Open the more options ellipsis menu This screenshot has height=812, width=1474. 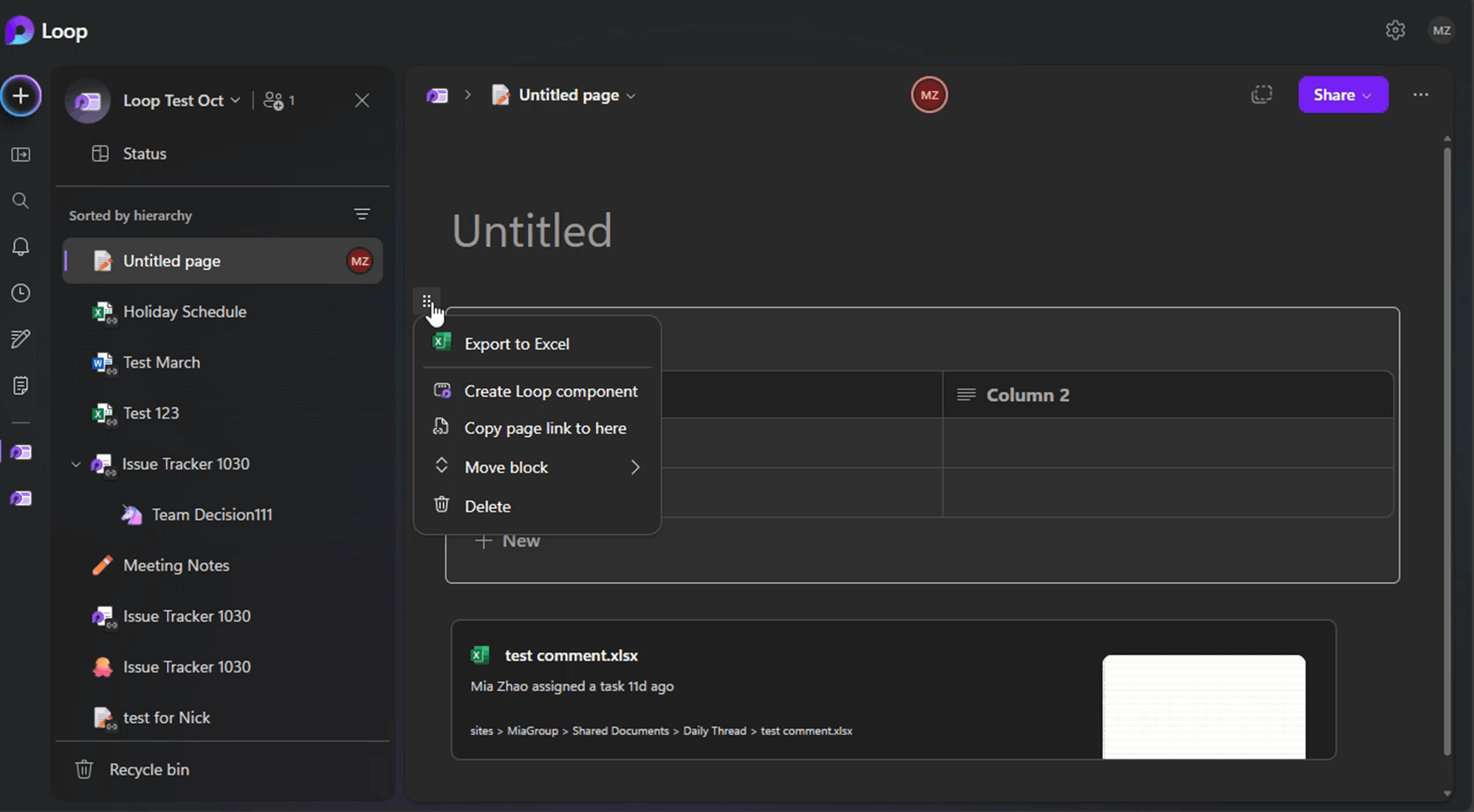pos(1421,94)
